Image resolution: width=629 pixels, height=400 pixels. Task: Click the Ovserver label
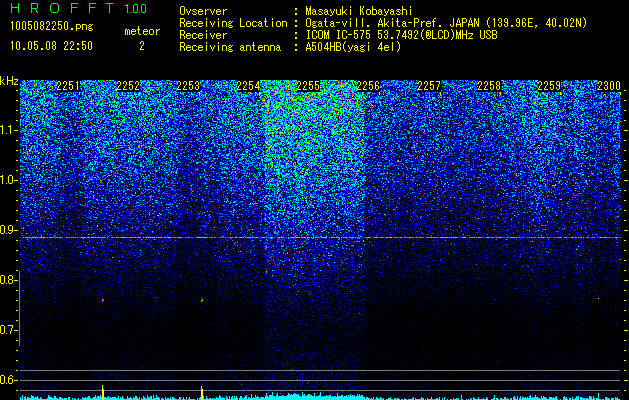203,12
